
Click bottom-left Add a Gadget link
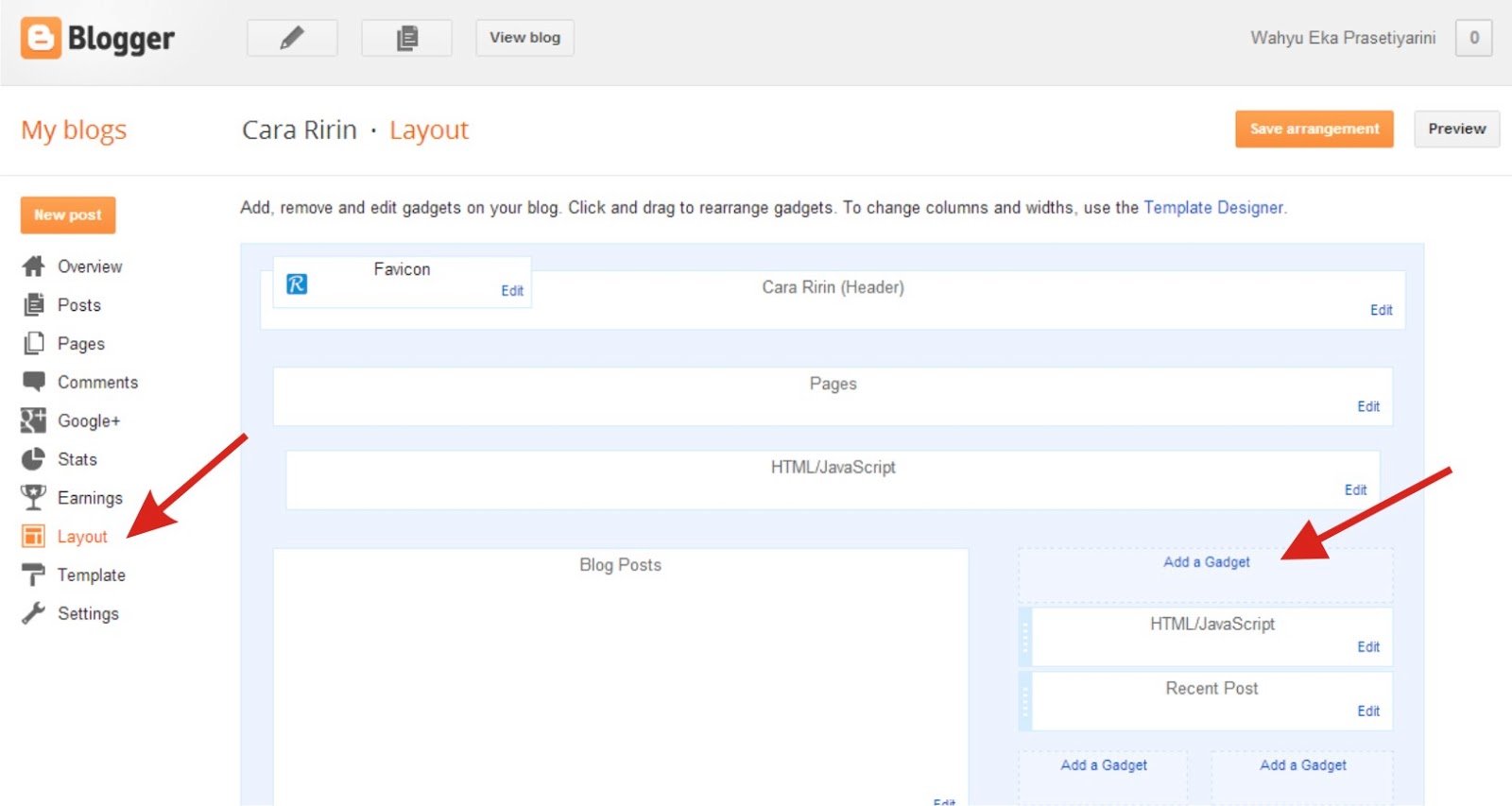1104,765
